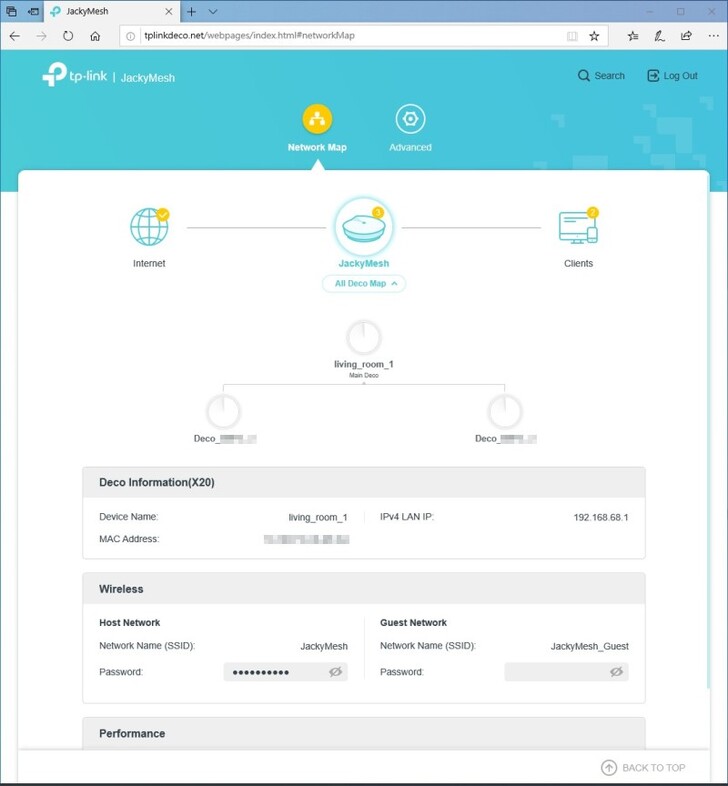The height and width of the screenshot is (786, 728).
Task: Click the Performance section header
Action: 364,733
